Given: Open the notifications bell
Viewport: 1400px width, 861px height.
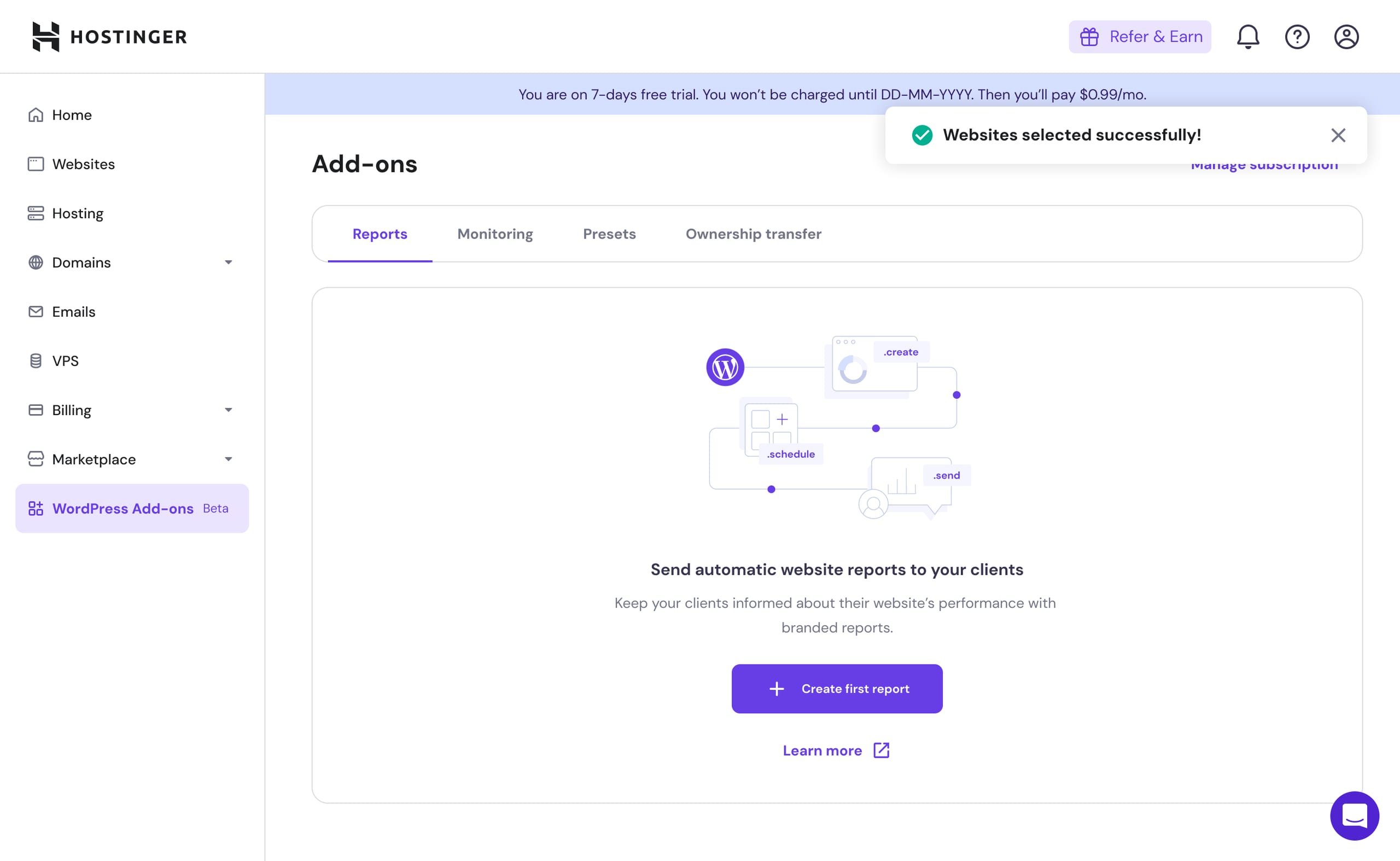Looking at the screenshot, I should [x=1247, y=37].
